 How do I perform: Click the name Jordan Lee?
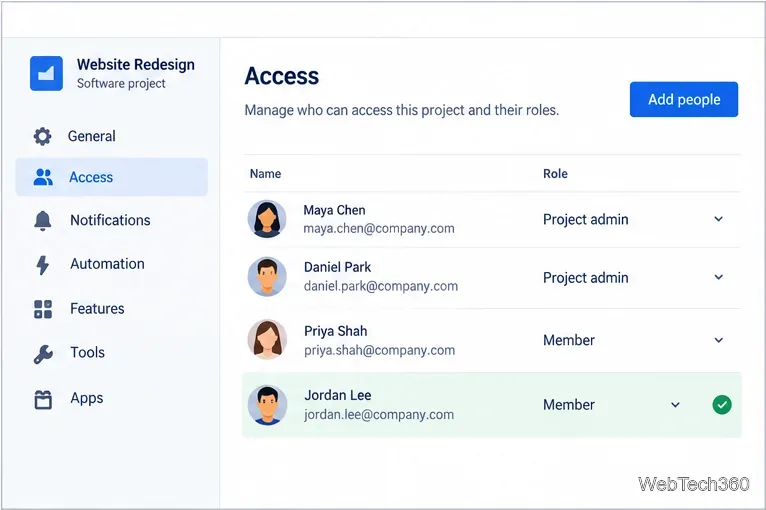[337, 395]
